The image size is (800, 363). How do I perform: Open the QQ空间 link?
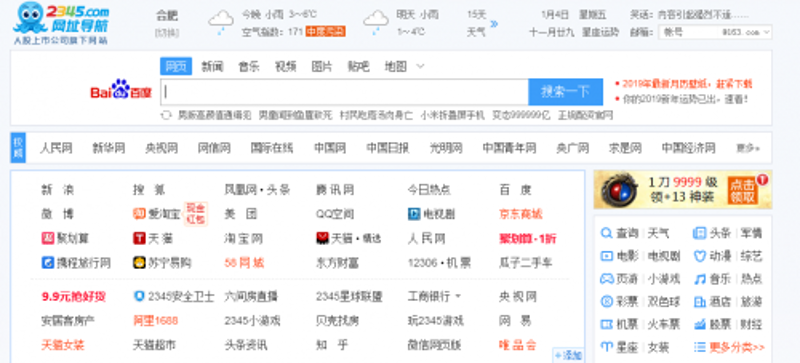(335, 214)
